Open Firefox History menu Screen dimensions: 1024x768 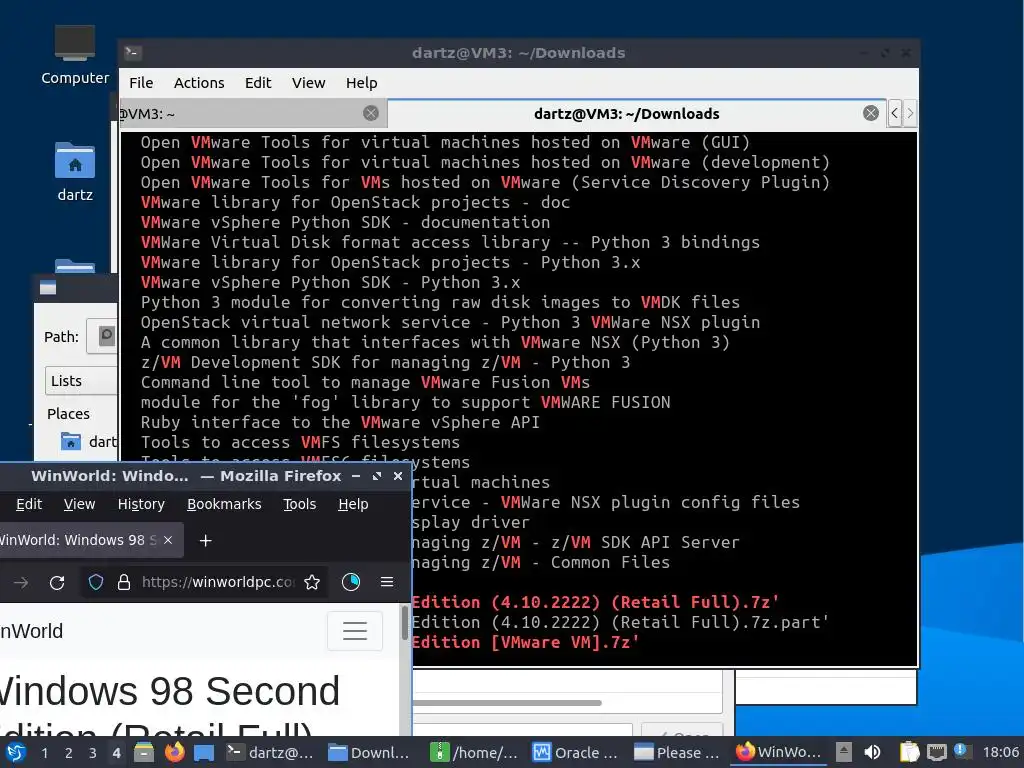click(141, 504)
